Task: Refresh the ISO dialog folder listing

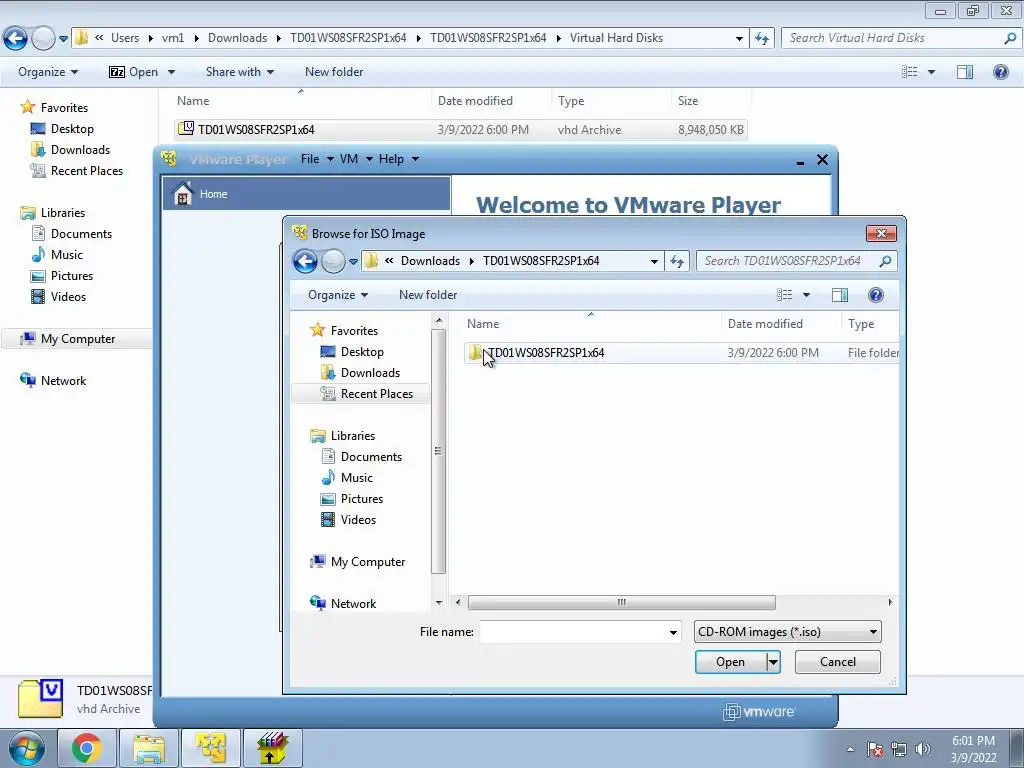Action: click(x=677, y=261)
